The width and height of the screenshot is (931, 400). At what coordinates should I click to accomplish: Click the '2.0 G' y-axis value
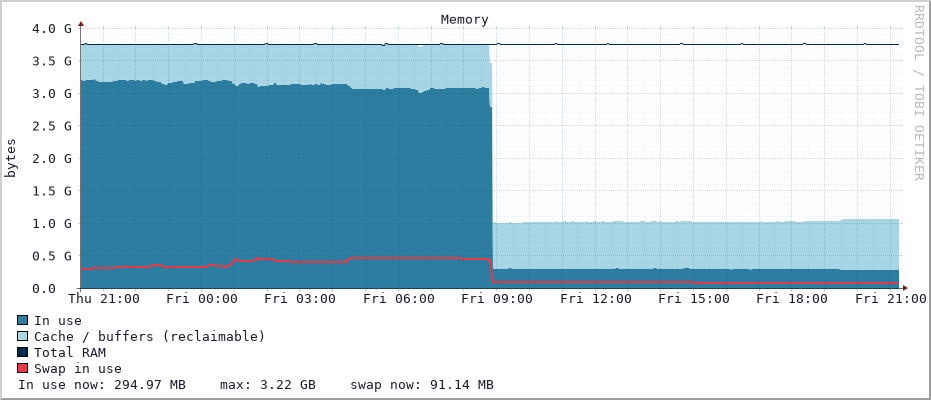click(x=50, y=158)
